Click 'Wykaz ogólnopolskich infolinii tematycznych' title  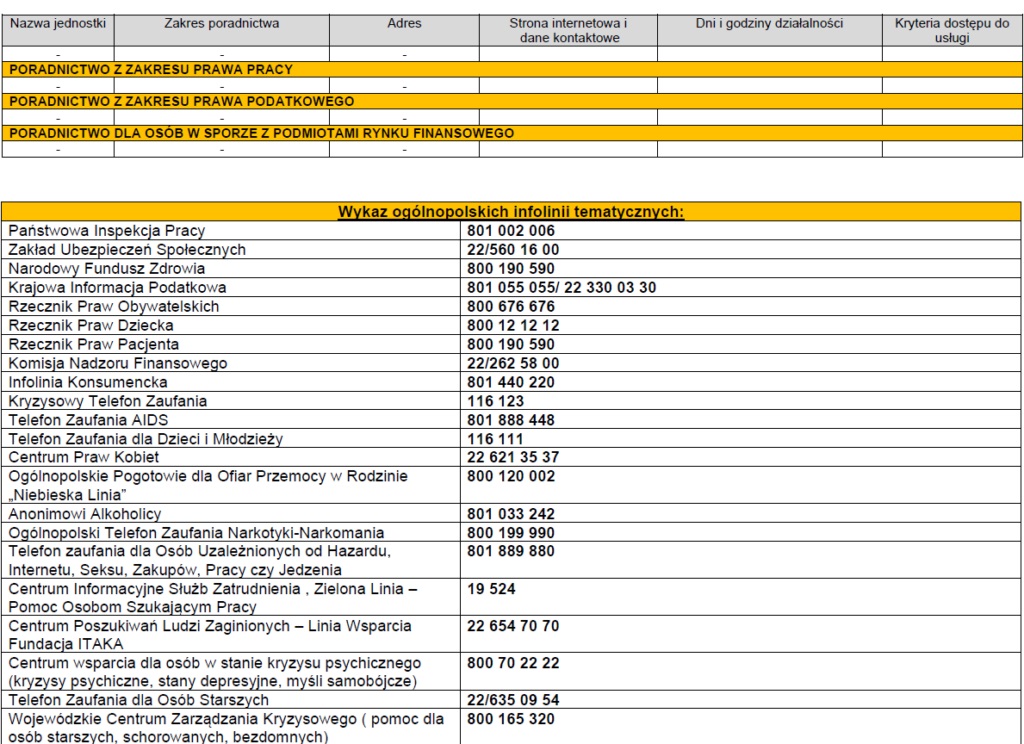click(x=511, y=212)
